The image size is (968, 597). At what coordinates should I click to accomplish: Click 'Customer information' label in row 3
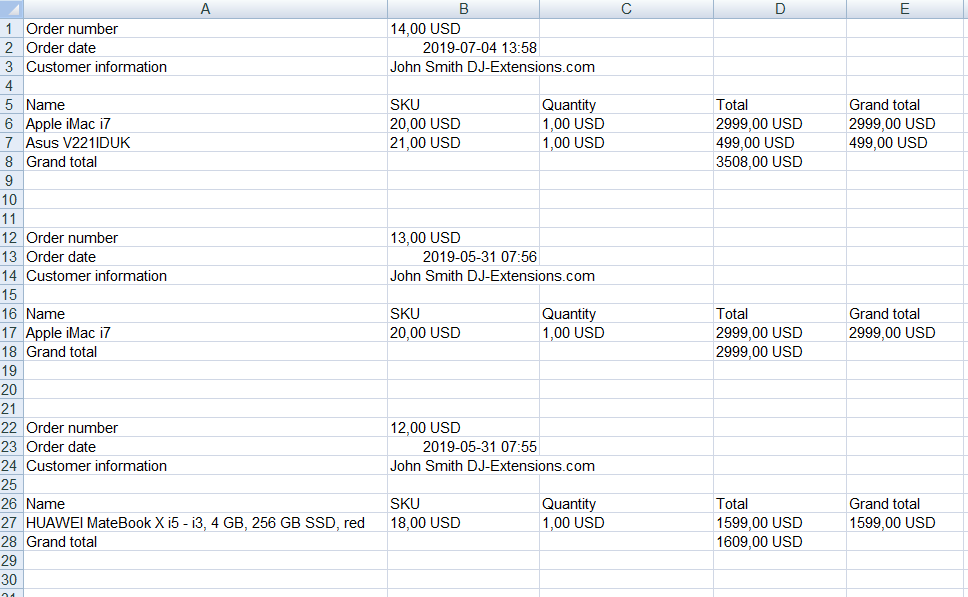(96, 67)
